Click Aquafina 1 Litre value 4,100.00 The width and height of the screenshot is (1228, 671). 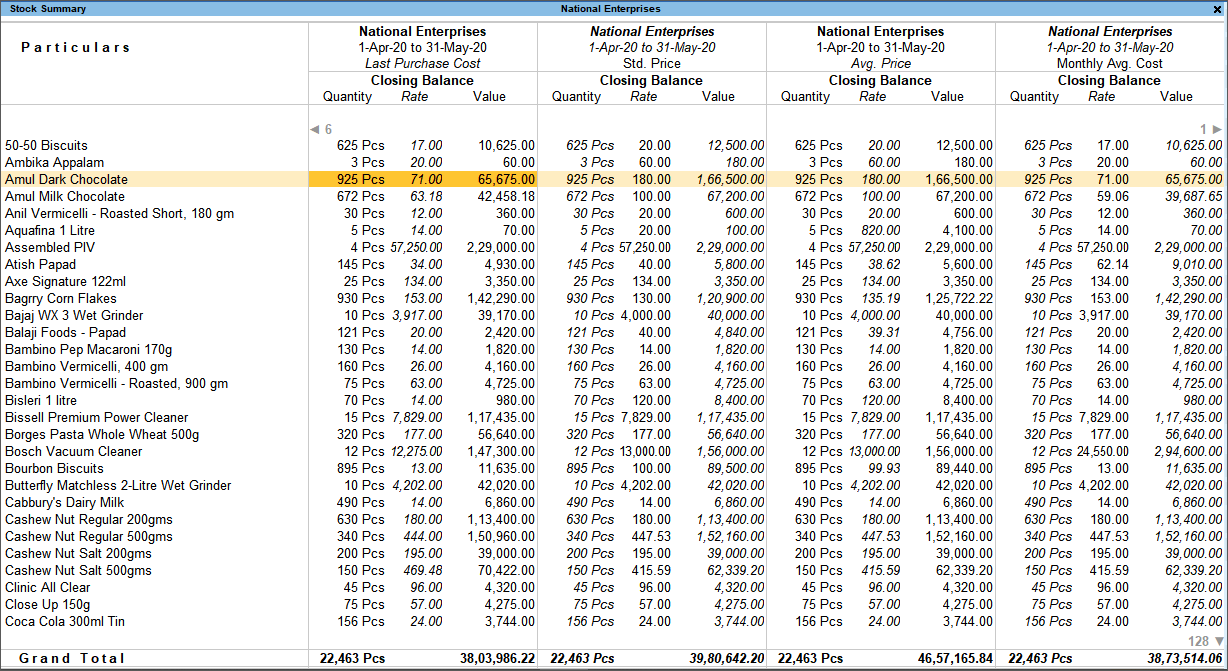[968, 230]
